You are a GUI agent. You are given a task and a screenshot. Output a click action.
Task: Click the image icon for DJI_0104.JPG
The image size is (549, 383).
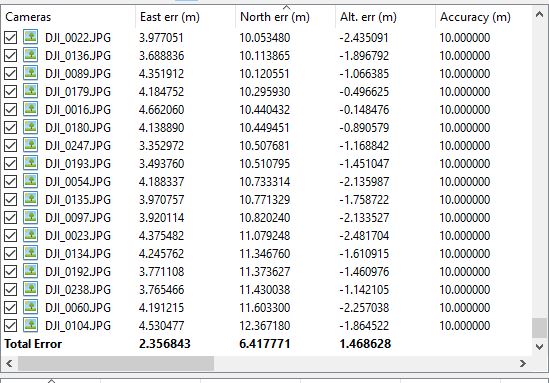pos(30,325)
